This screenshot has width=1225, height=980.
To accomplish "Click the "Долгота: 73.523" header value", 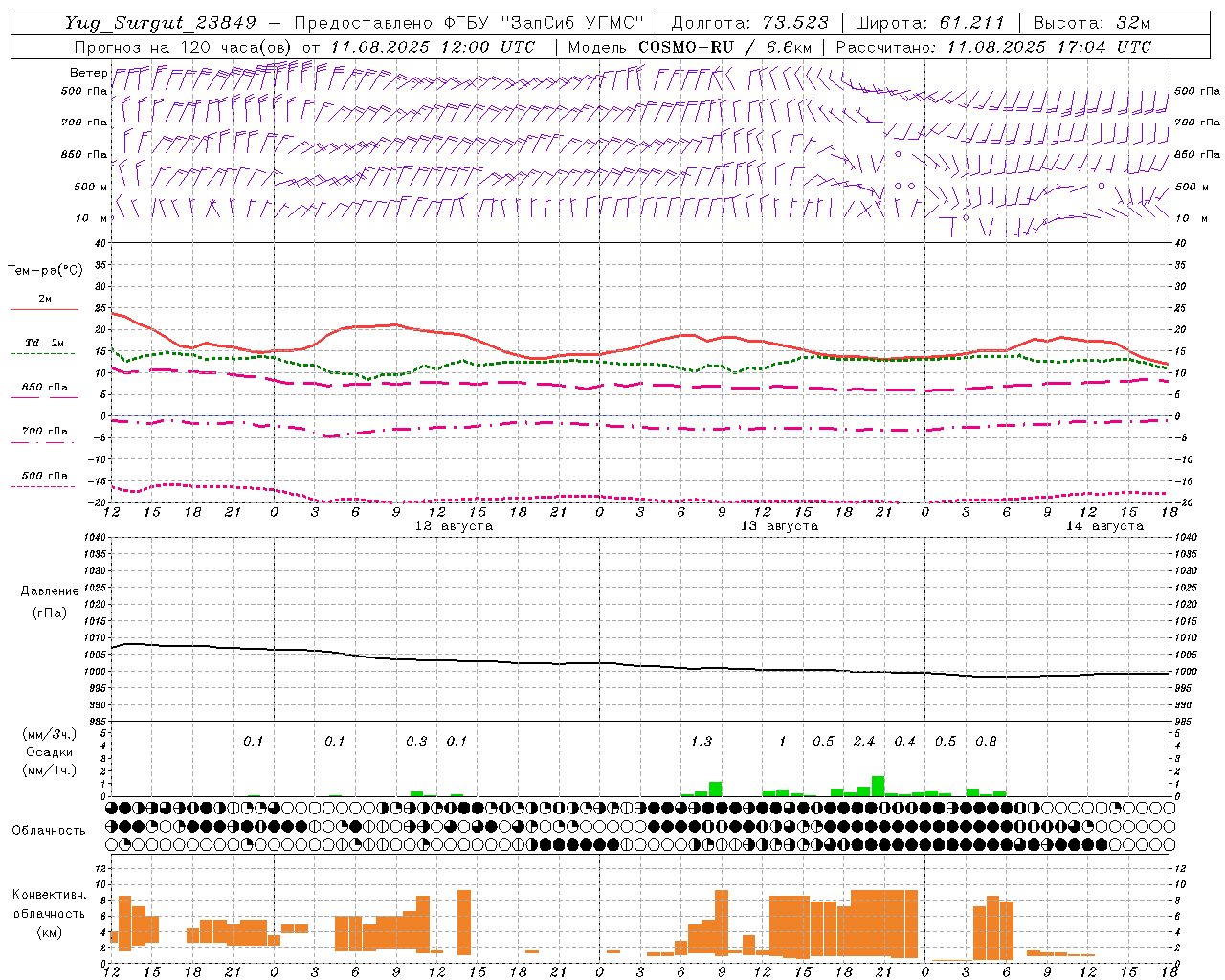I will [x=750, y=23].
